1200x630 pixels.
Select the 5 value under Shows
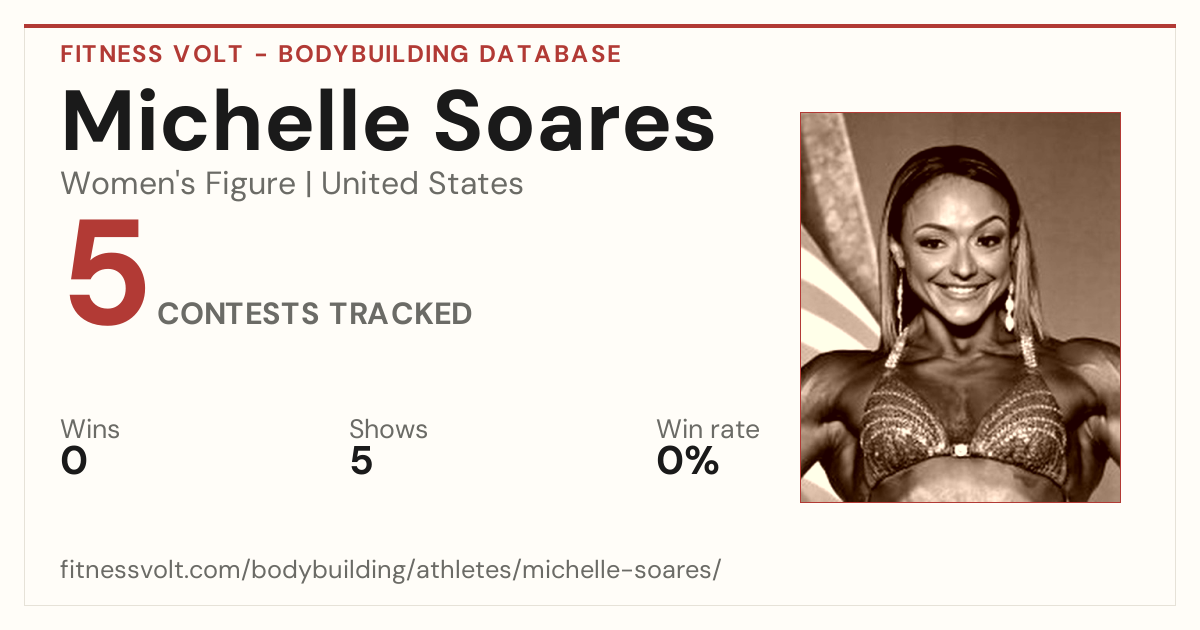point(361,461)
